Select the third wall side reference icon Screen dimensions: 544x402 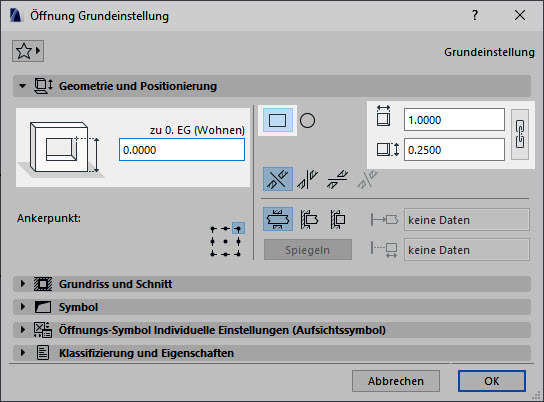pyautogui.click(x=338, y=219)
